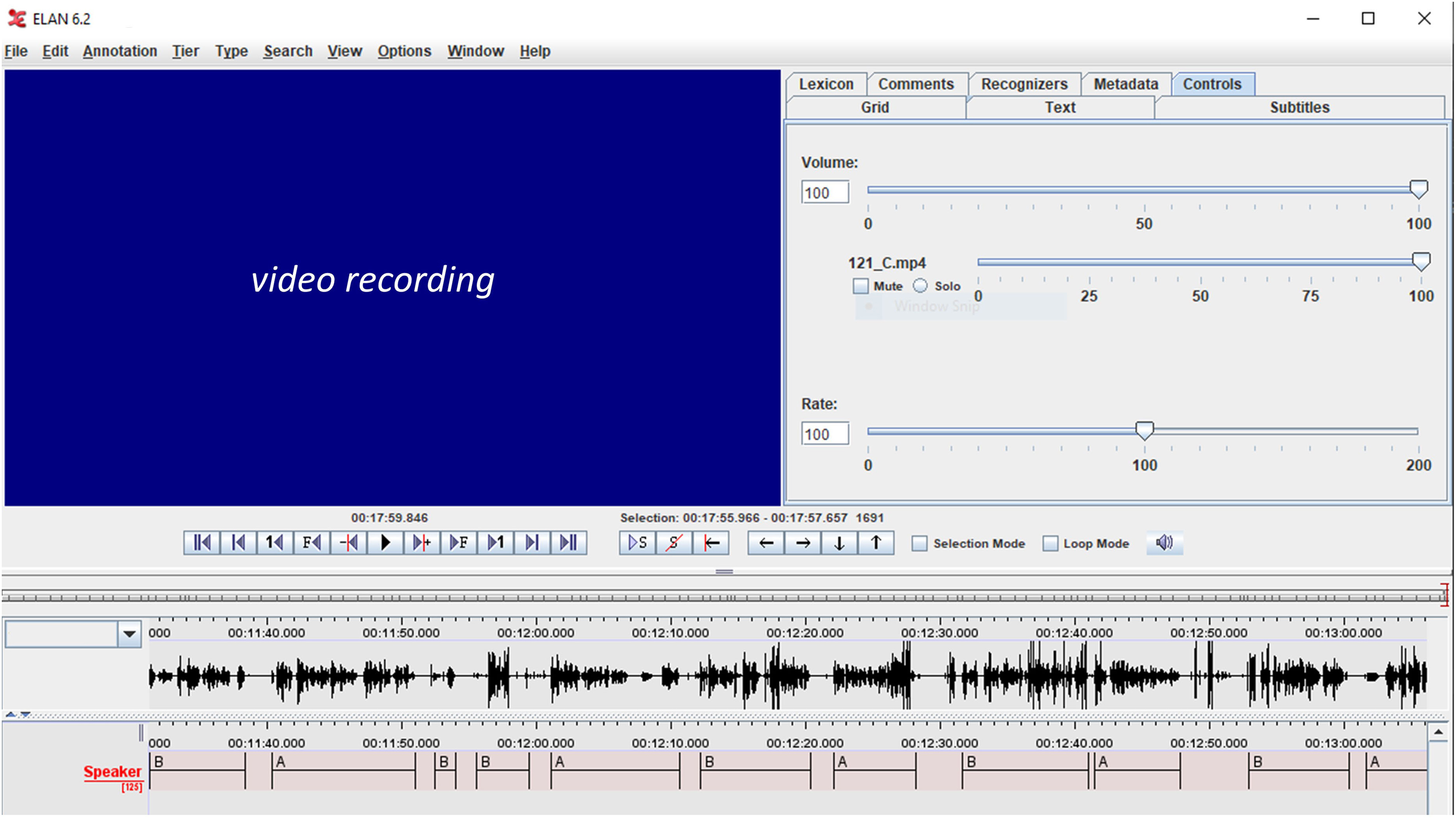Image resolution: width=1456 pixels, height=819 pixels.
Task: Select Solo for 121_C.mp4
Action: click(x=920, y=286)
